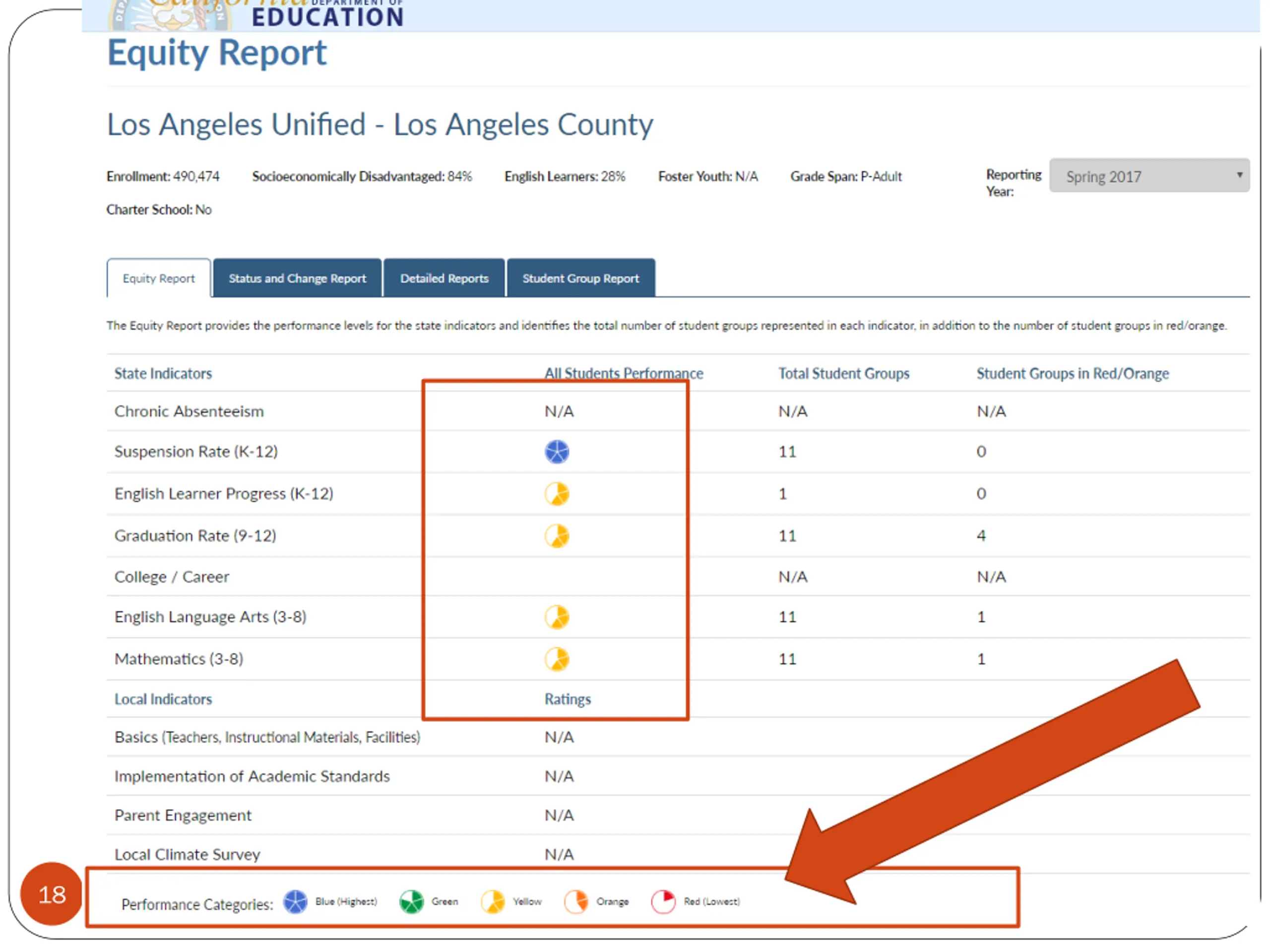Open the Reporting Year Spring 2017 dropdown

click(x=1149, y=176)
